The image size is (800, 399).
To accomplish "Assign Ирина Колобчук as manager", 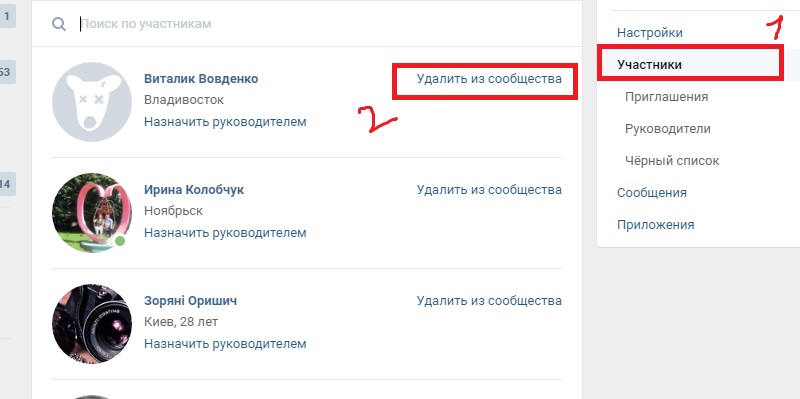I will pyautogui.click(x=225, y=233).
